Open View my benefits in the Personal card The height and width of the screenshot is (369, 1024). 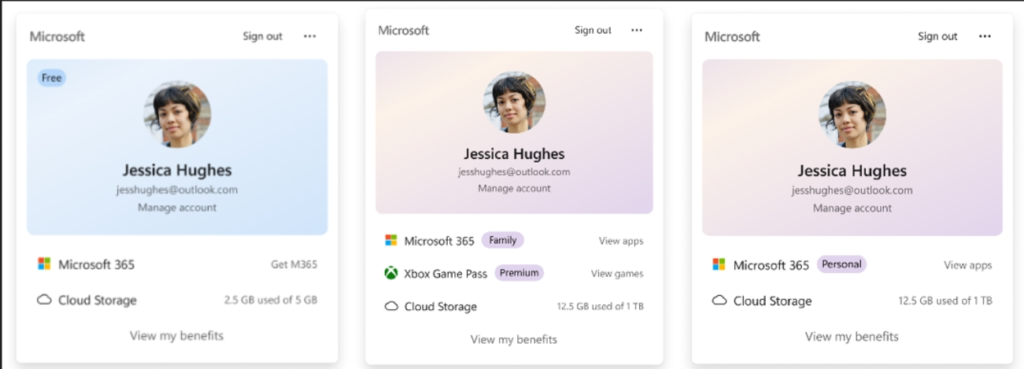(x=852, y=336)
